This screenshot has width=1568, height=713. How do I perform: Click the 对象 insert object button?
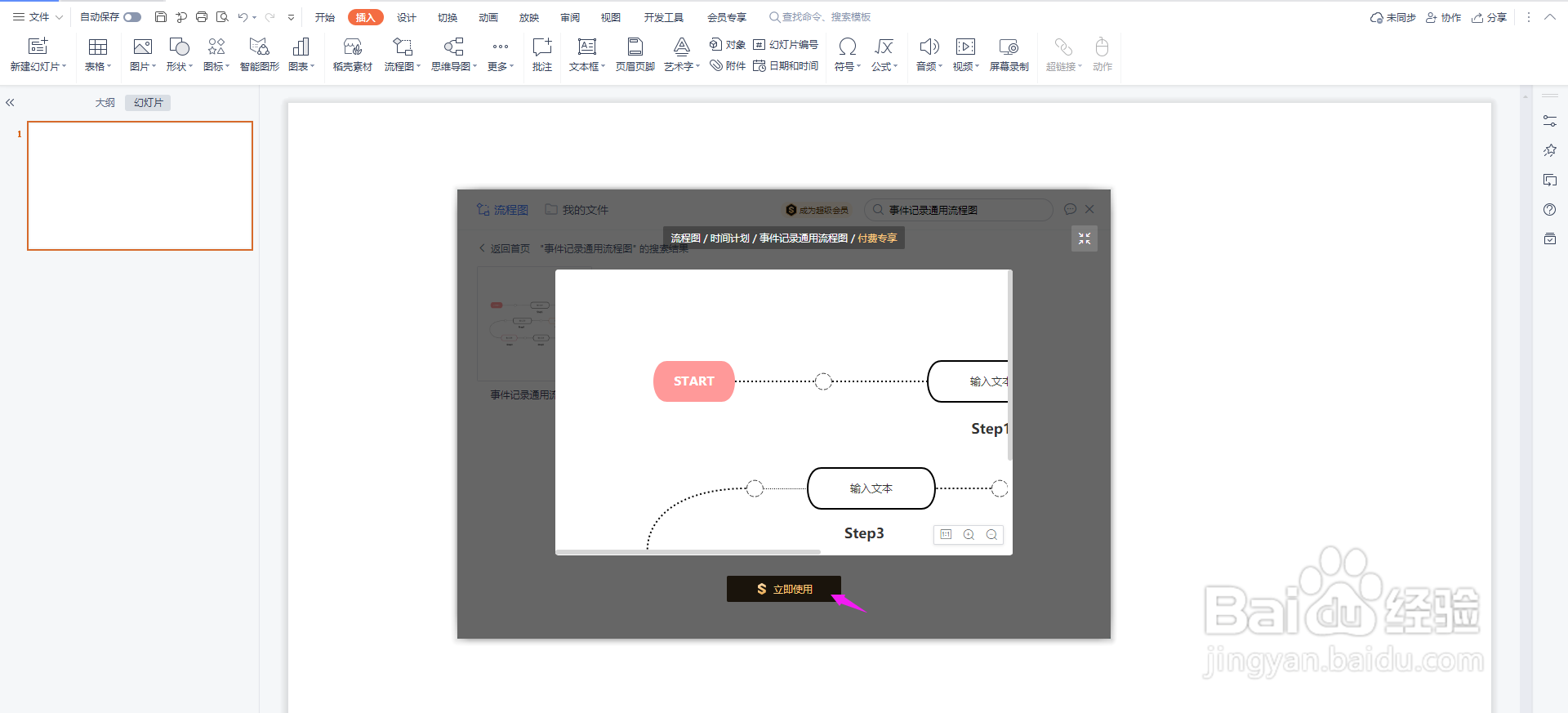(728, 44)
